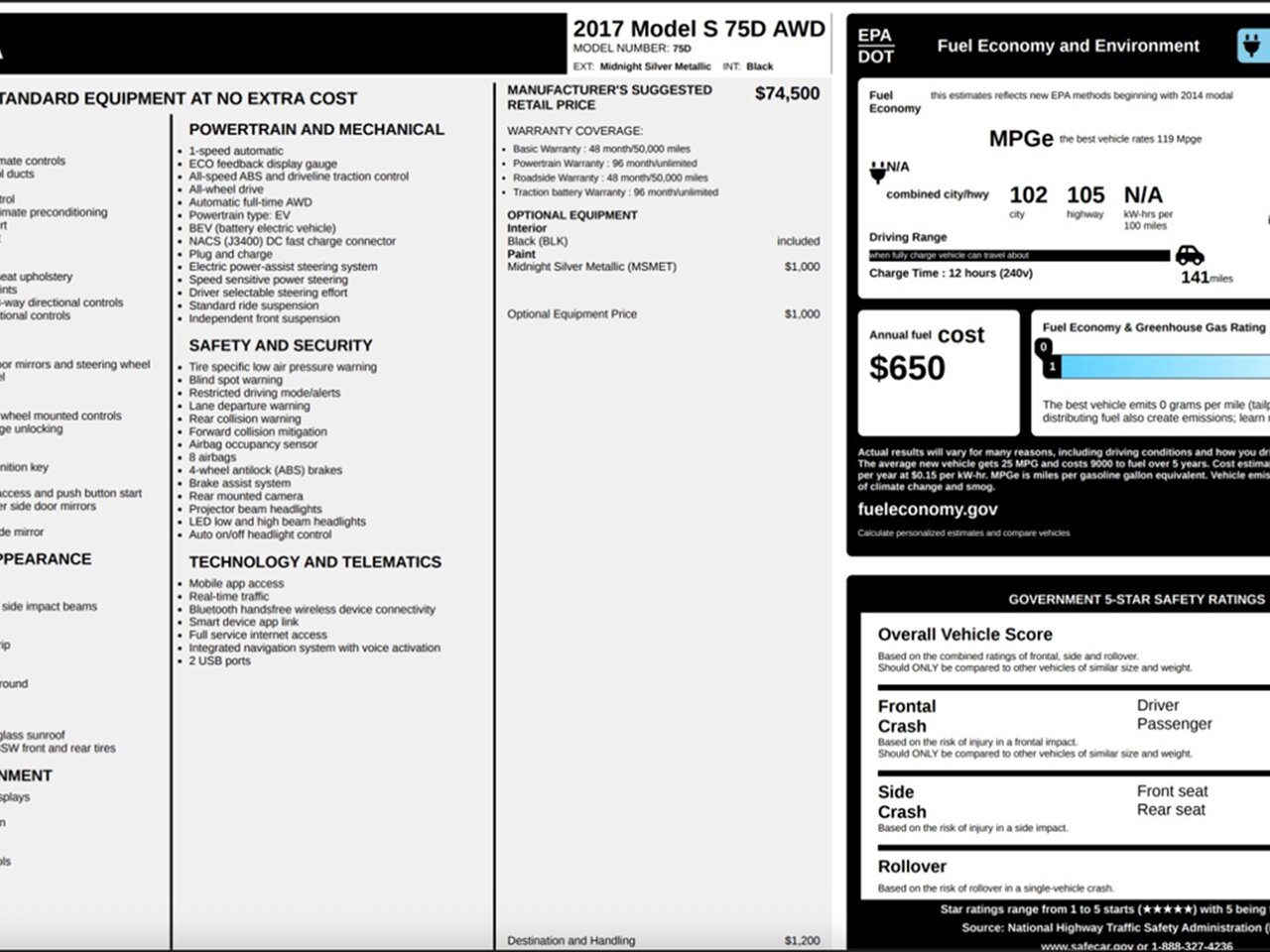Viewport: 1270px width, 952px height.
Task: Click 'Basic Warranty : 48 month/50,000 miles'
Action: click(601, 149)
